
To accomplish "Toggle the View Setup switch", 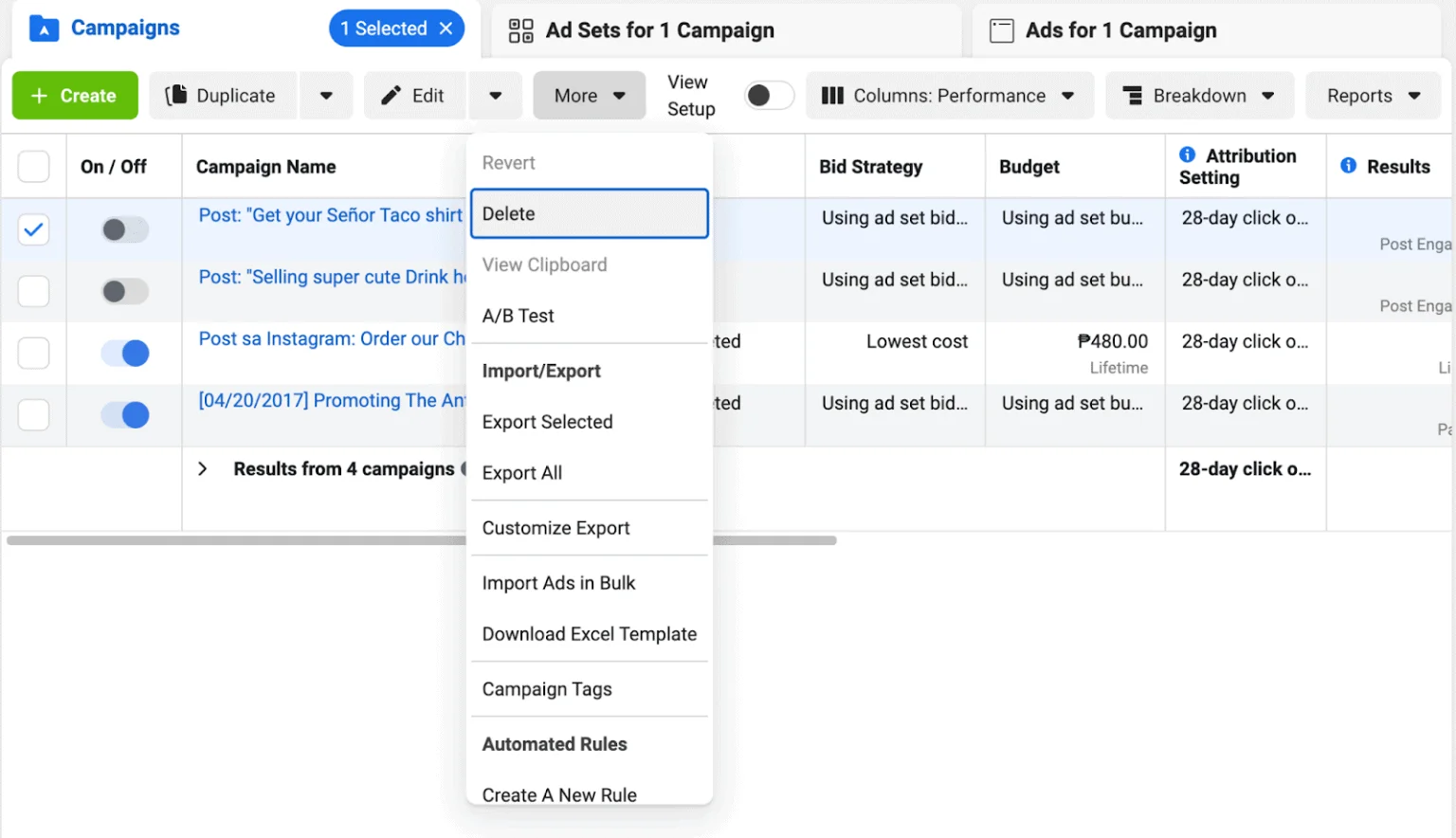I will click(769, 96).
